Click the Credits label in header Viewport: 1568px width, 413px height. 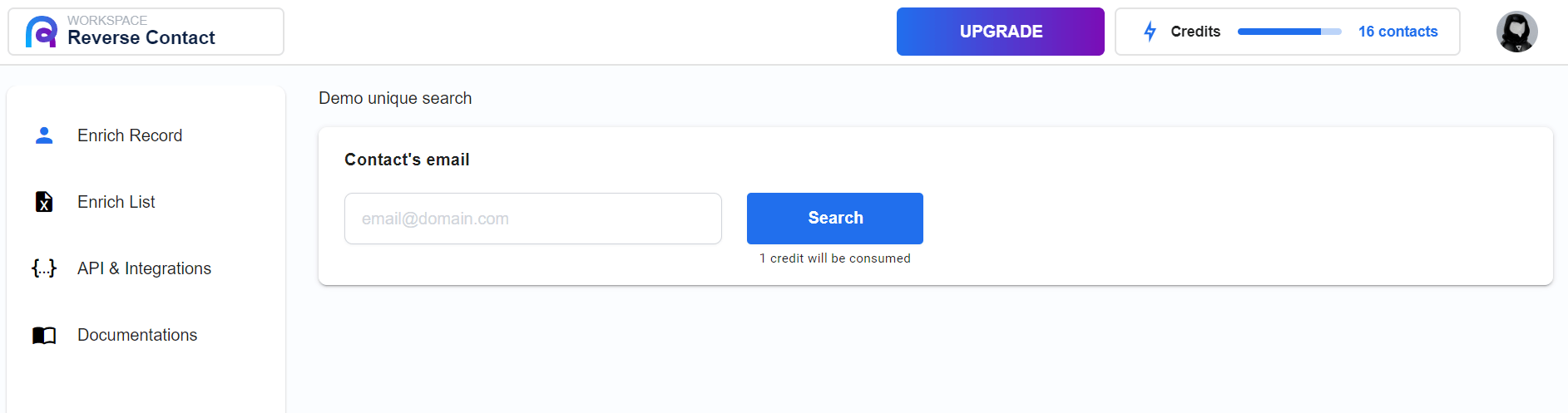point(1195,32)
